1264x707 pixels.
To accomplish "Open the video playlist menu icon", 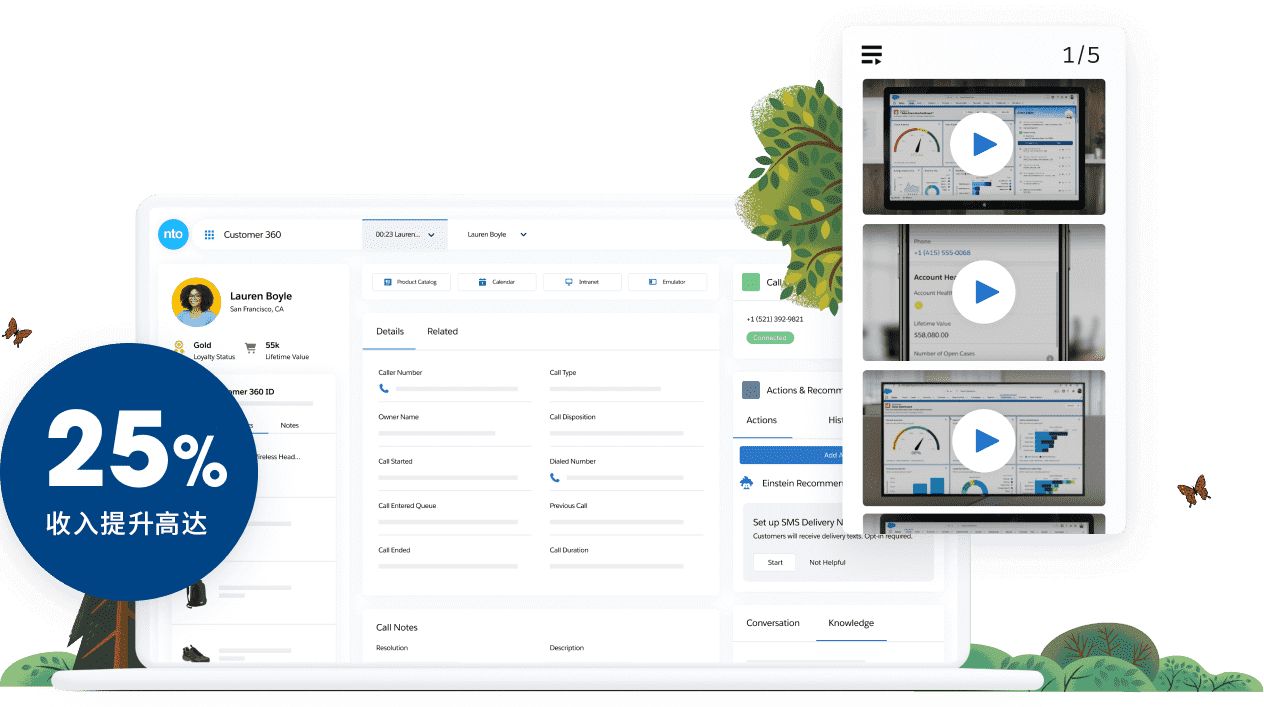I will click(872, 55).
